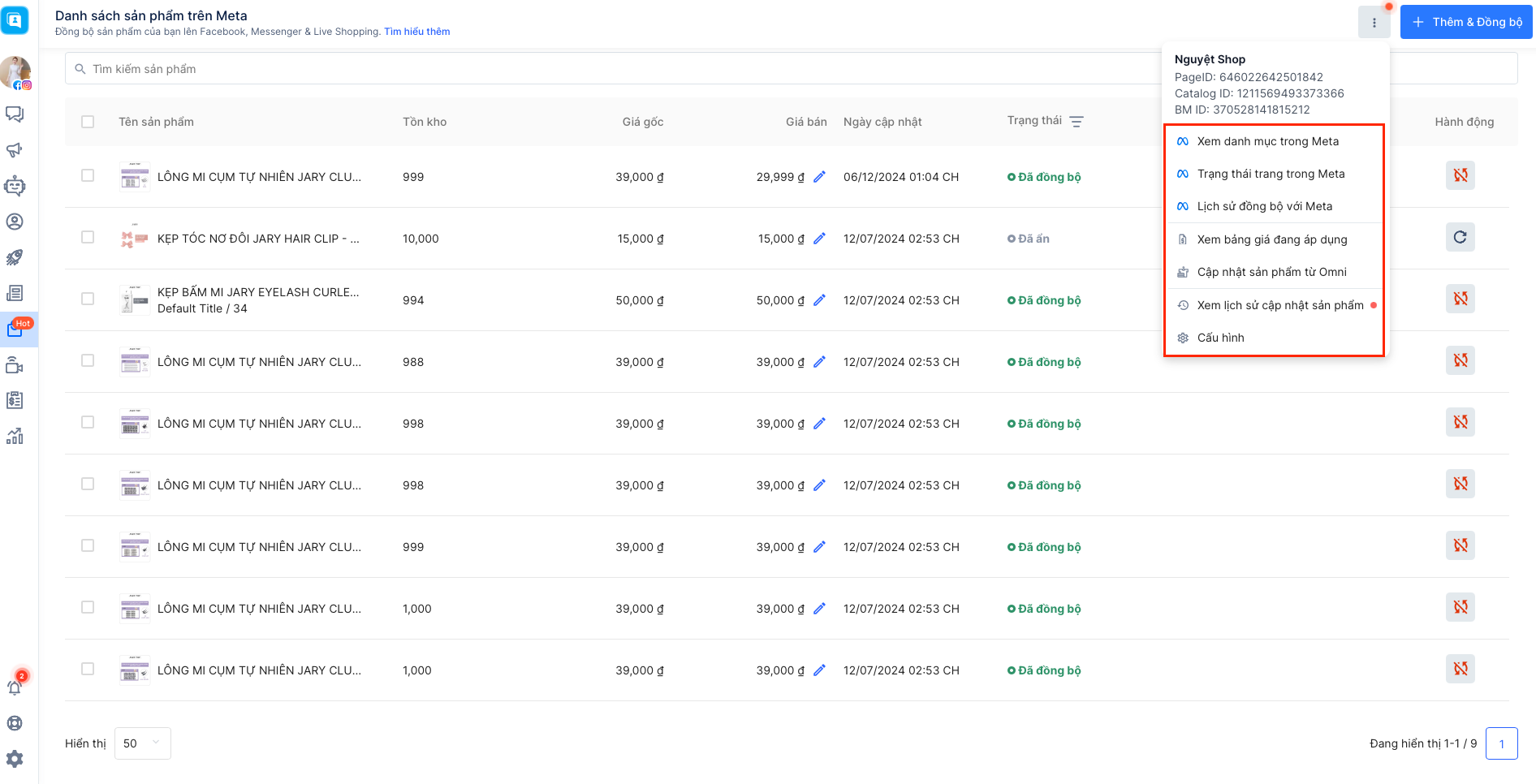1536x784 pixels.
Task: Click the resync icon for KẸP TÓC NƠ ĐÔI
Action: [1460, 237]
